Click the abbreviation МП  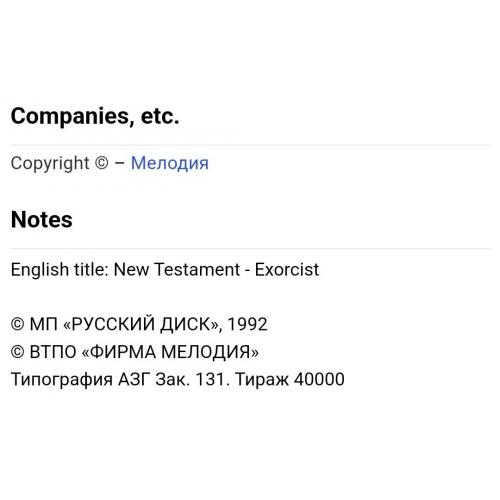tap(43, 324)
